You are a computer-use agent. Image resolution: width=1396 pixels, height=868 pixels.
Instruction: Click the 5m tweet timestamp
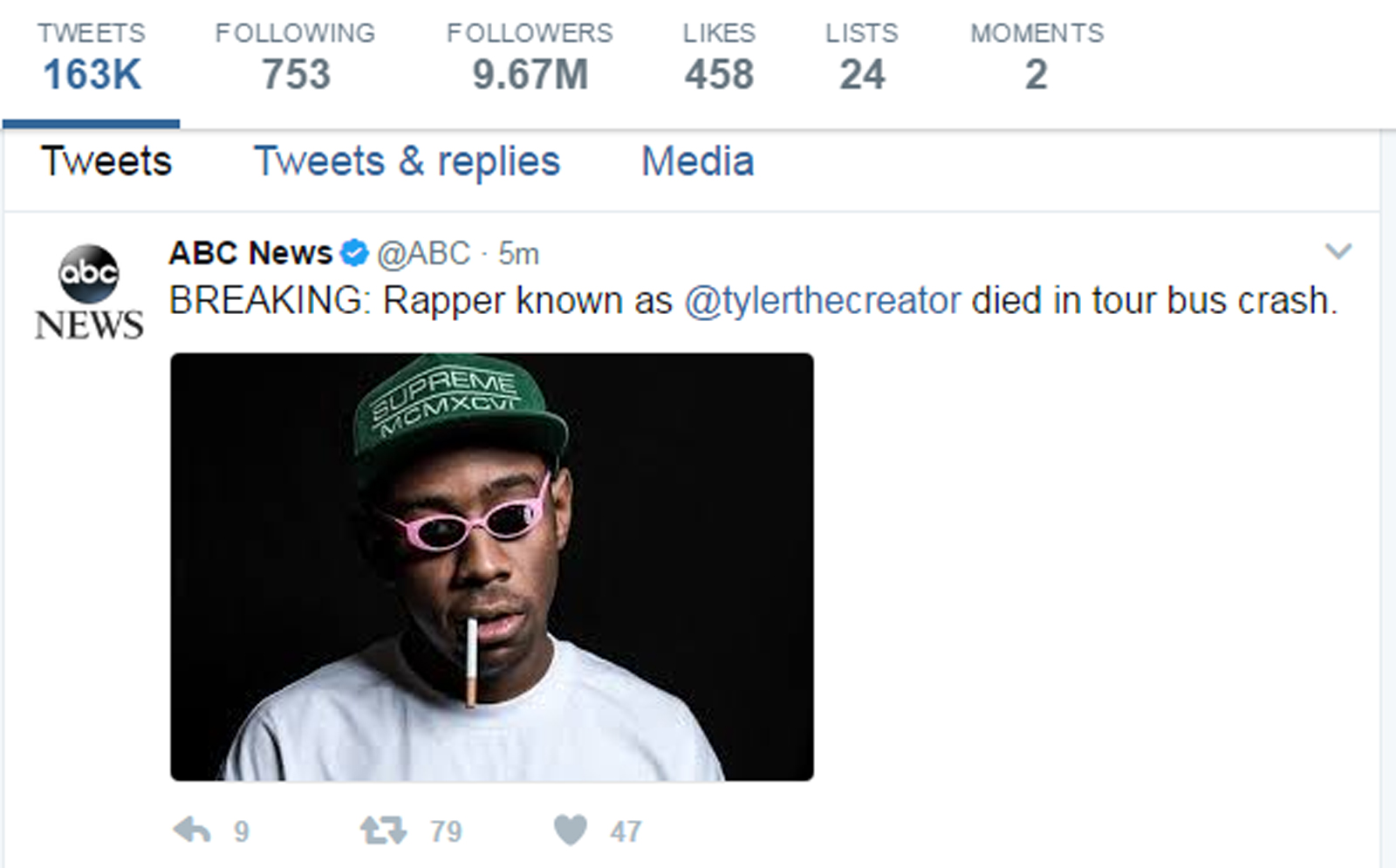(518, 254)
